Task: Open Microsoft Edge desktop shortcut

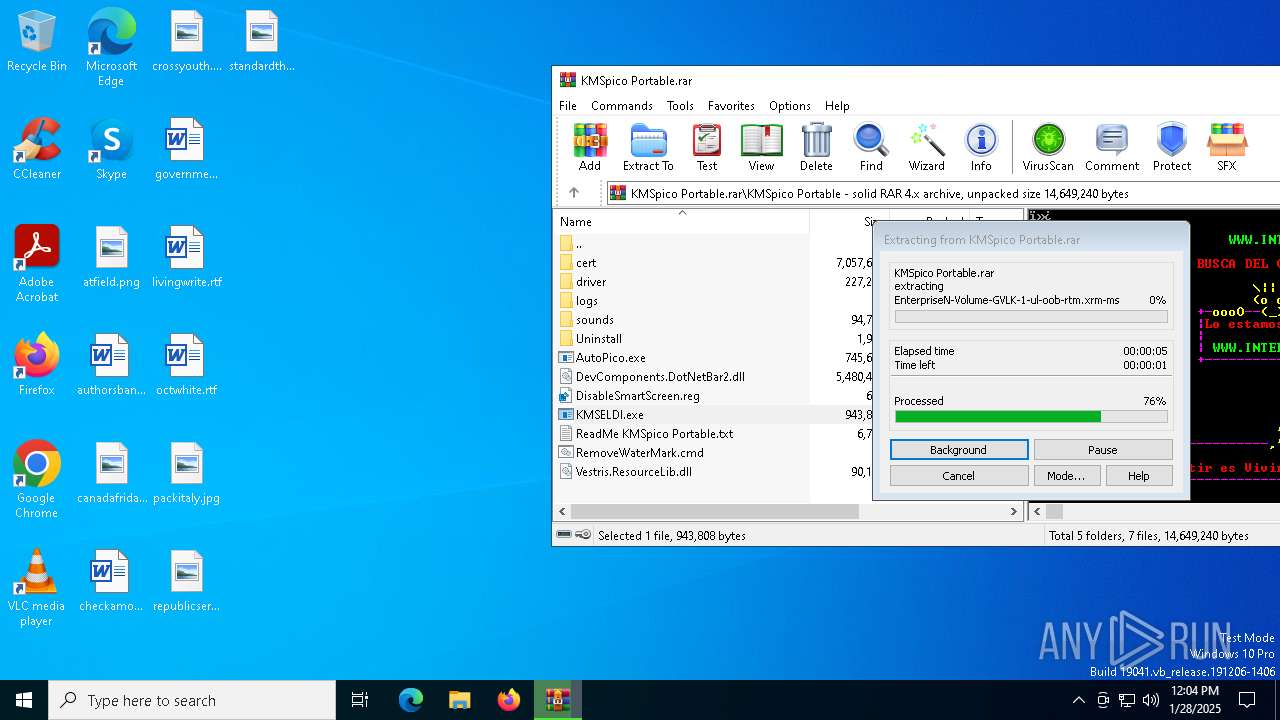Action: [x=111, y=49]
